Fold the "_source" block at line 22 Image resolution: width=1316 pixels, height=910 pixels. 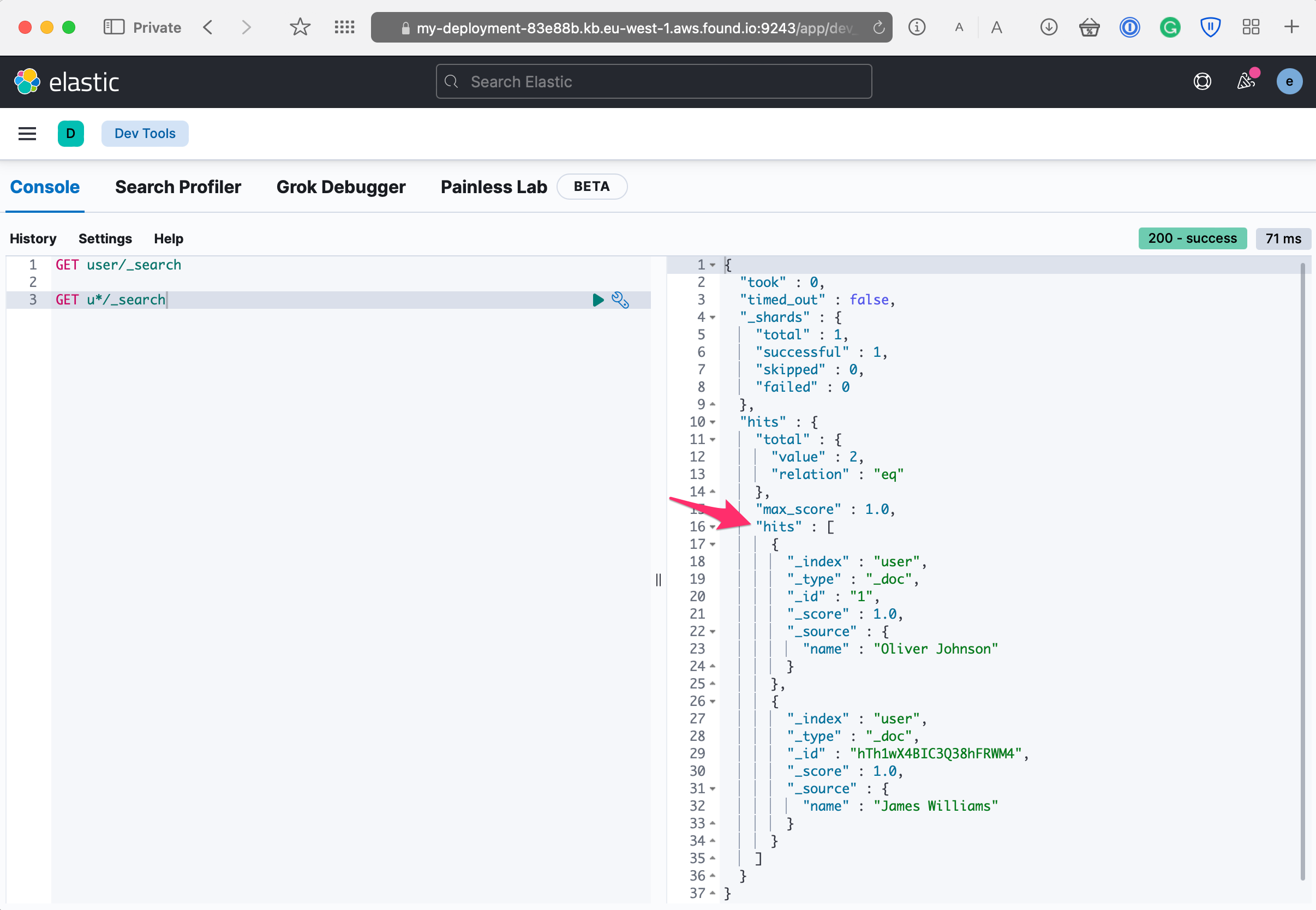tap(713, 632)
